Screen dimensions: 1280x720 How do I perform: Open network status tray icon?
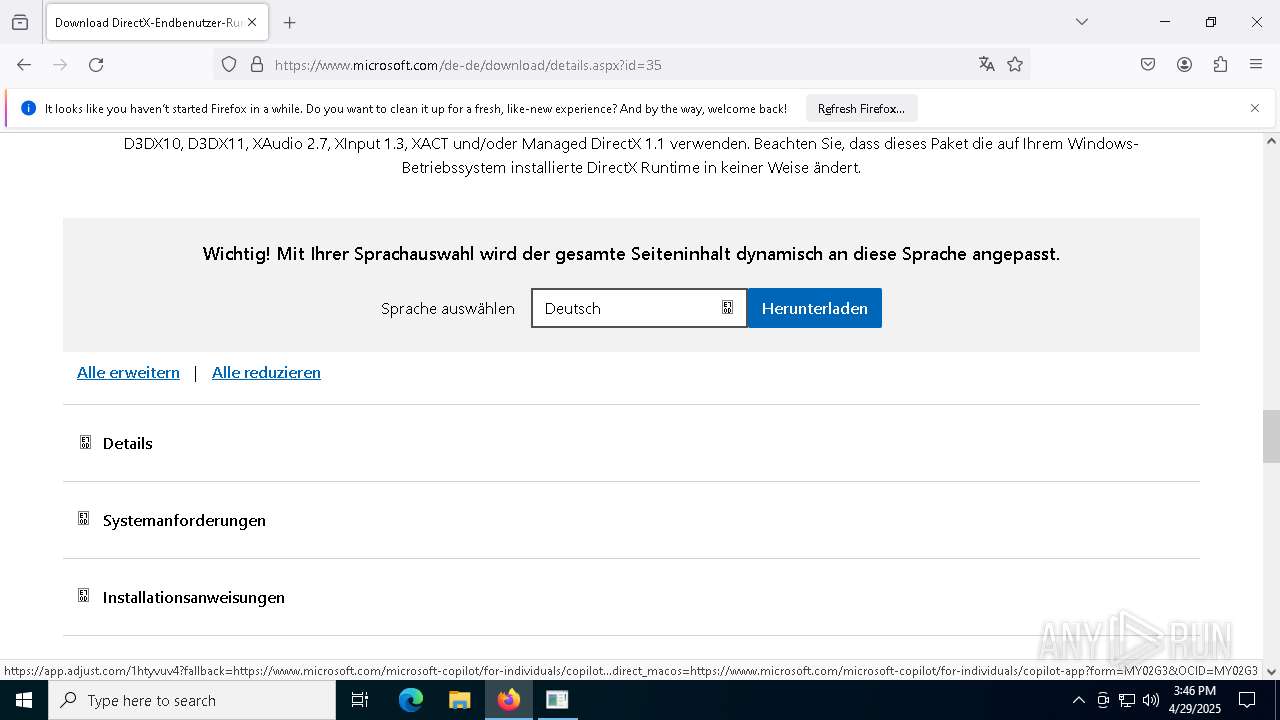pyautogui.click(x=1127, y=700)
